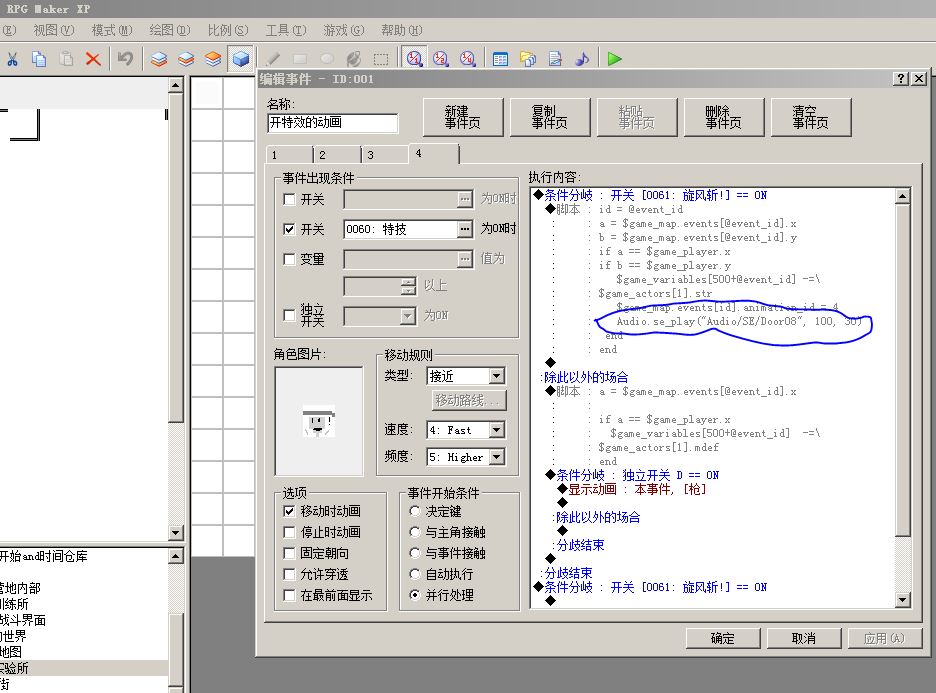Click the 确定 button
936x693 pixels.
(723, 638)
